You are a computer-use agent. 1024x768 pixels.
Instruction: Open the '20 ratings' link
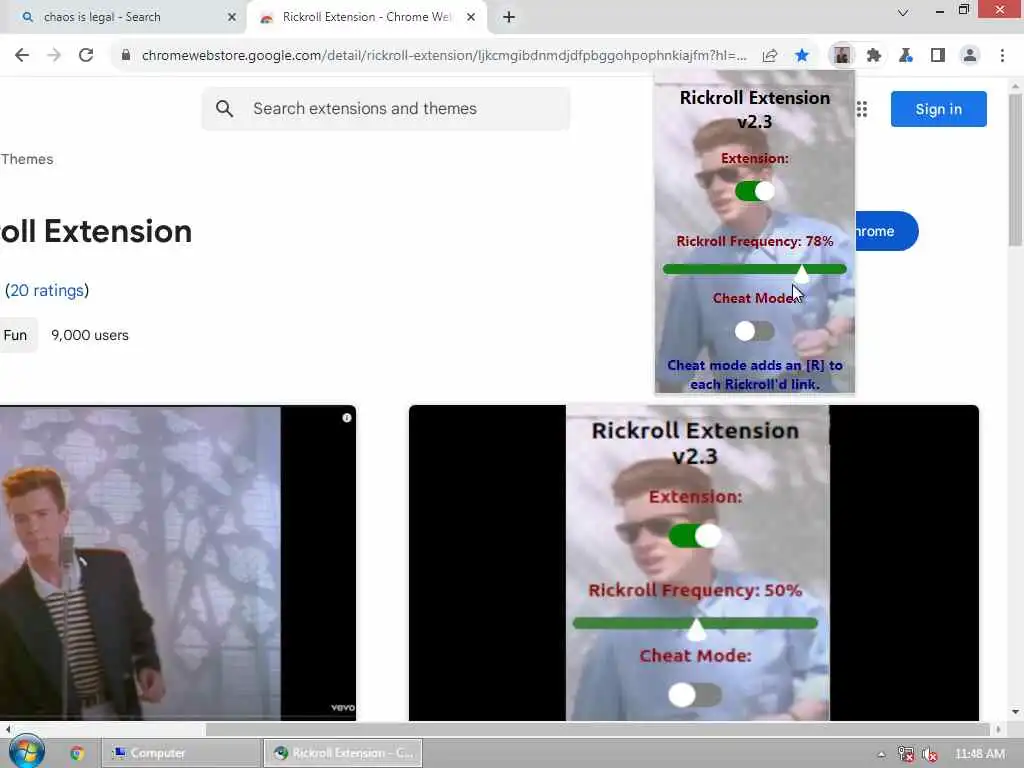tap(46, 291)
